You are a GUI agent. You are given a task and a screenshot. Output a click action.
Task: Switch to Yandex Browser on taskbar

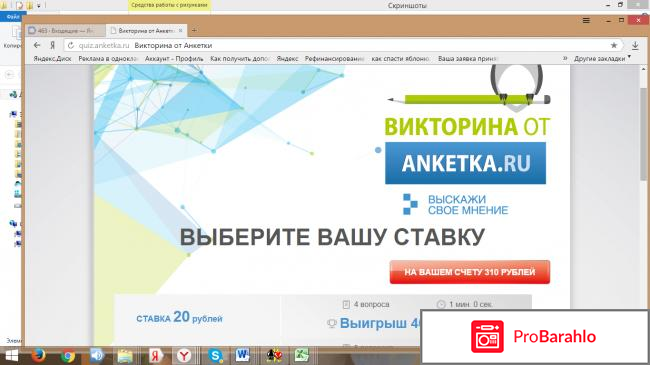point(184,356)
